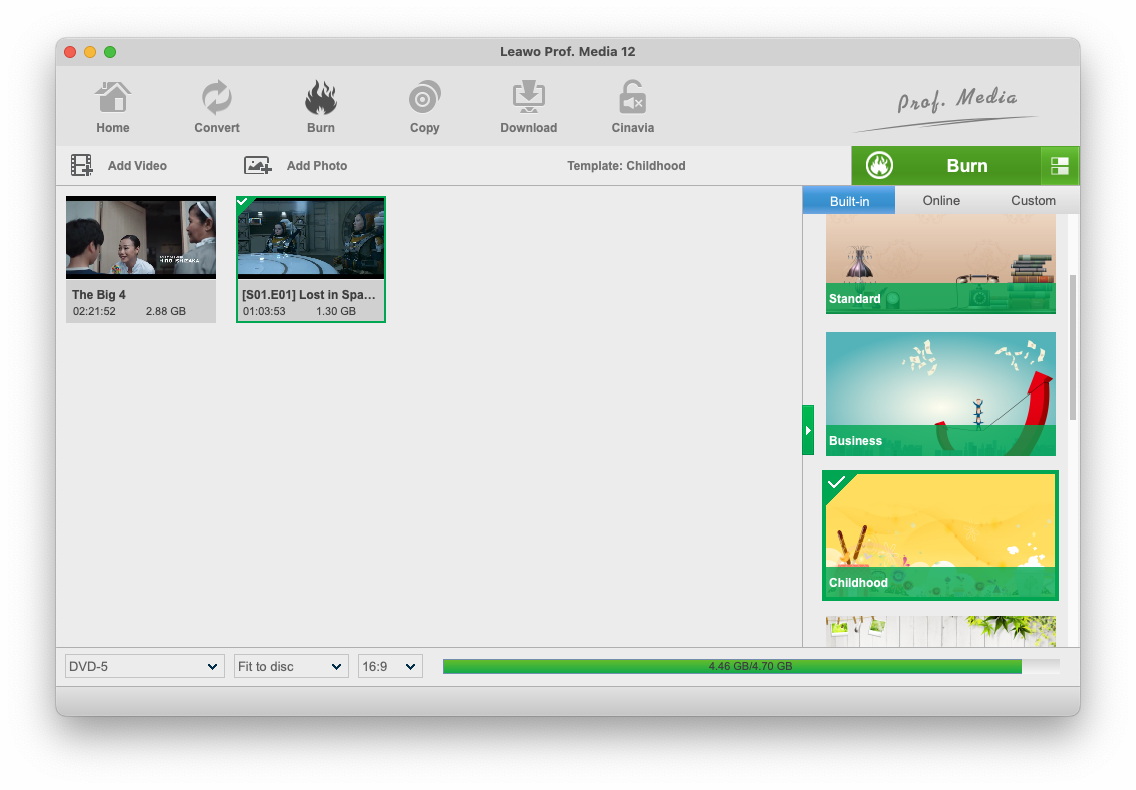Open the 16:9 aspect ratio dropdown
The image size is (1136, 790).
click(390, 666)
